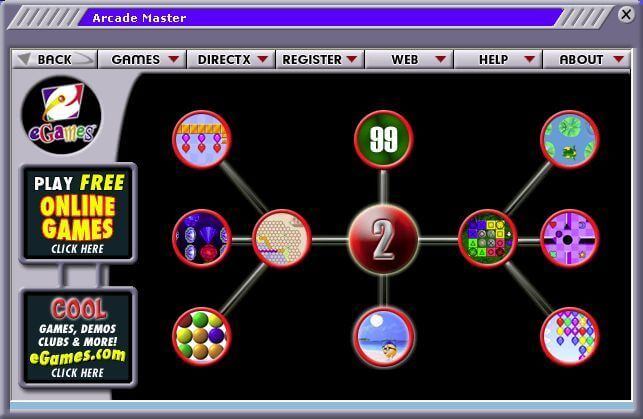Click the Play Free Online Games banner

(x=78, y=213)
